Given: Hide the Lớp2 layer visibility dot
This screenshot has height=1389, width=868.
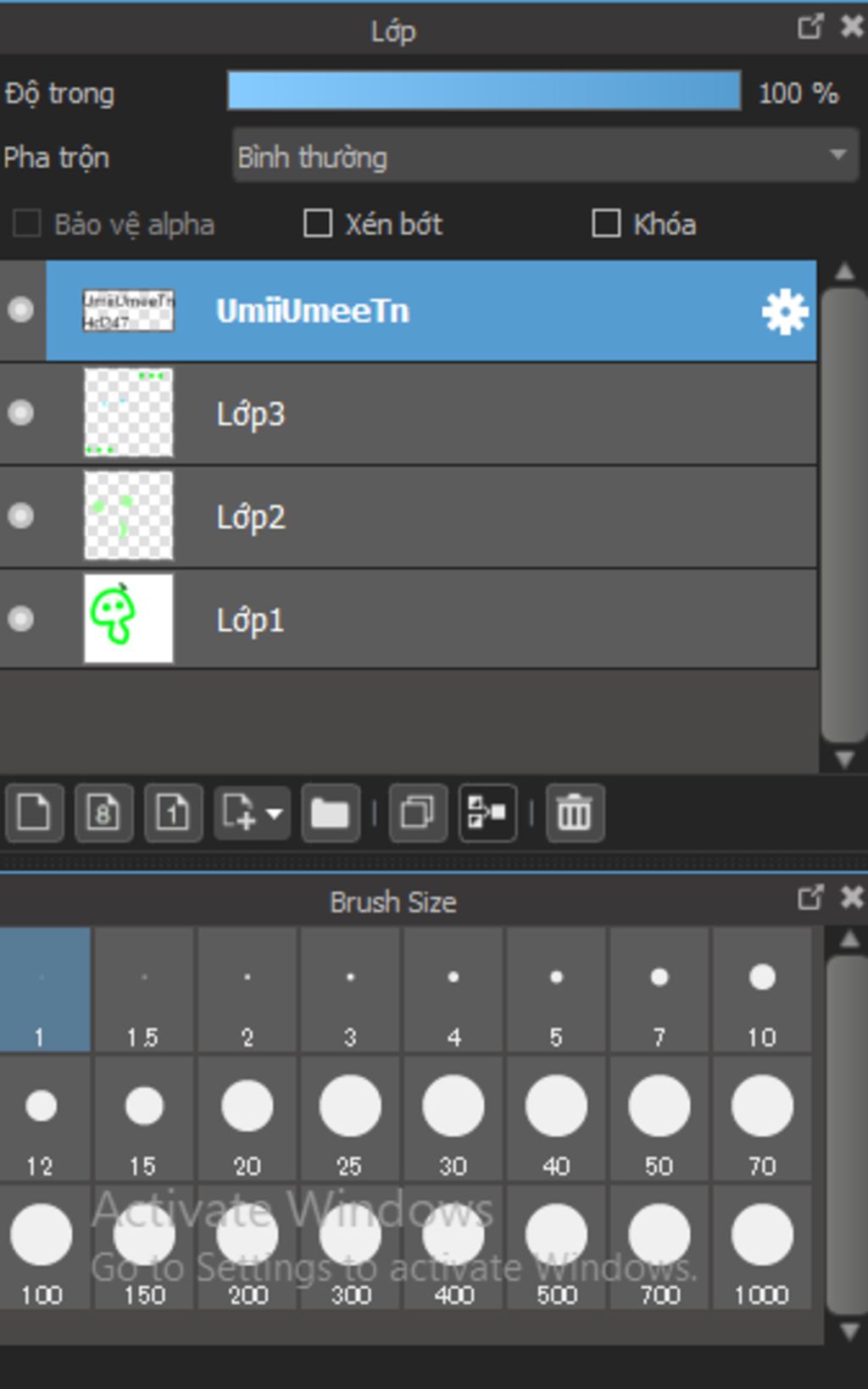Looking at the screenshot, I should (x=21, y=516).
